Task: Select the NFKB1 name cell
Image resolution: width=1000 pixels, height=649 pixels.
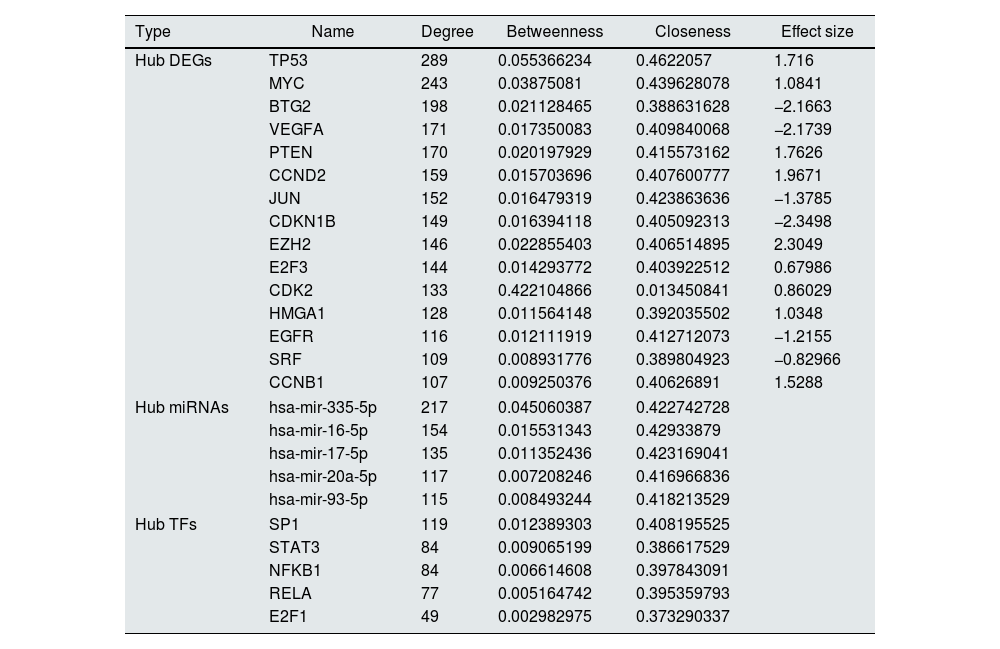Action: click(x=295, y=570)
